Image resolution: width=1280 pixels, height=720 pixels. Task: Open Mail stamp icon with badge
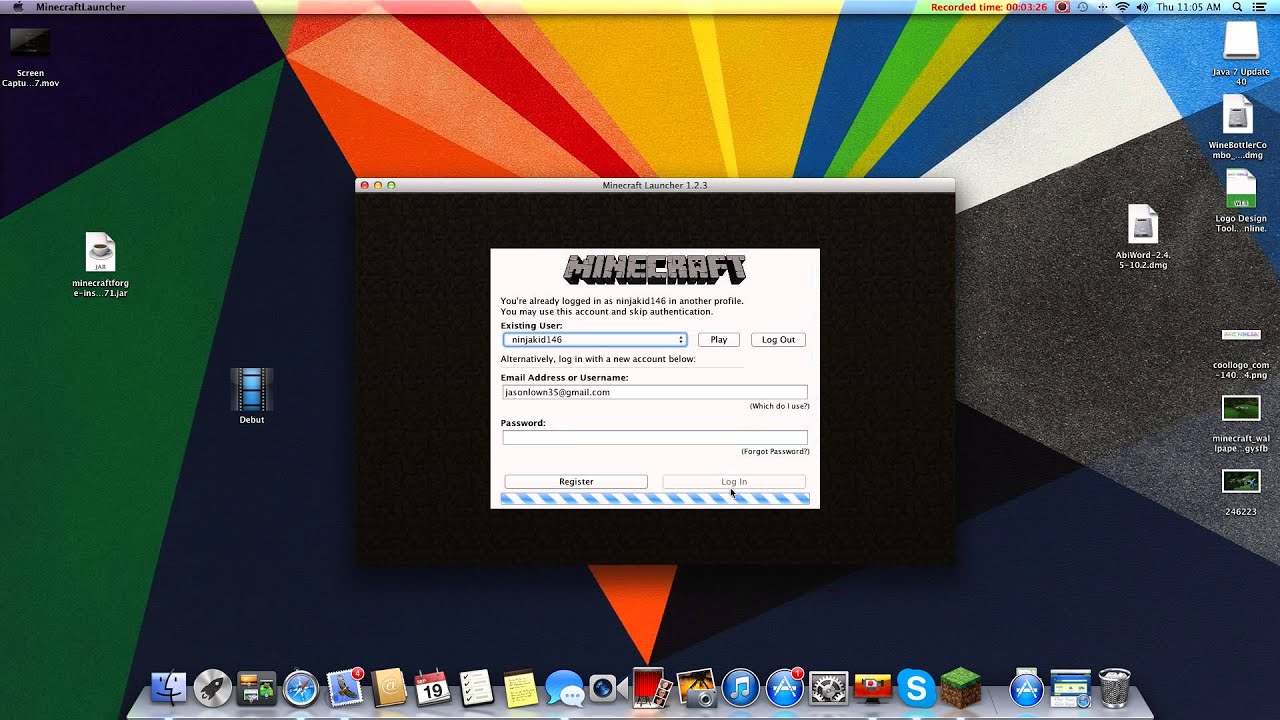click(x=345, y=688)
